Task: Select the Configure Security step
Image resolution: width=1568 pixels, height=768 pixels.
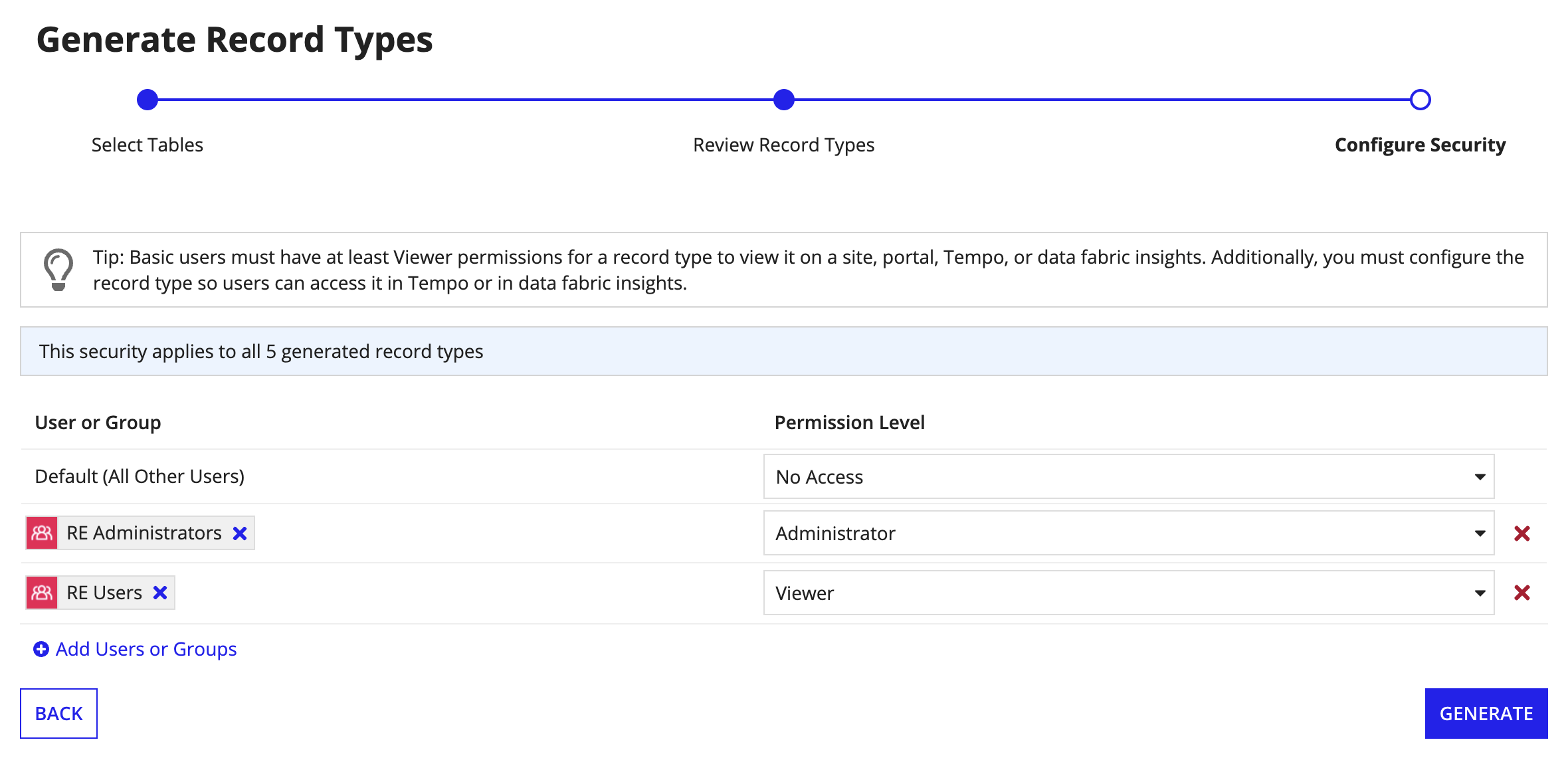Action: pos(1421,145)
